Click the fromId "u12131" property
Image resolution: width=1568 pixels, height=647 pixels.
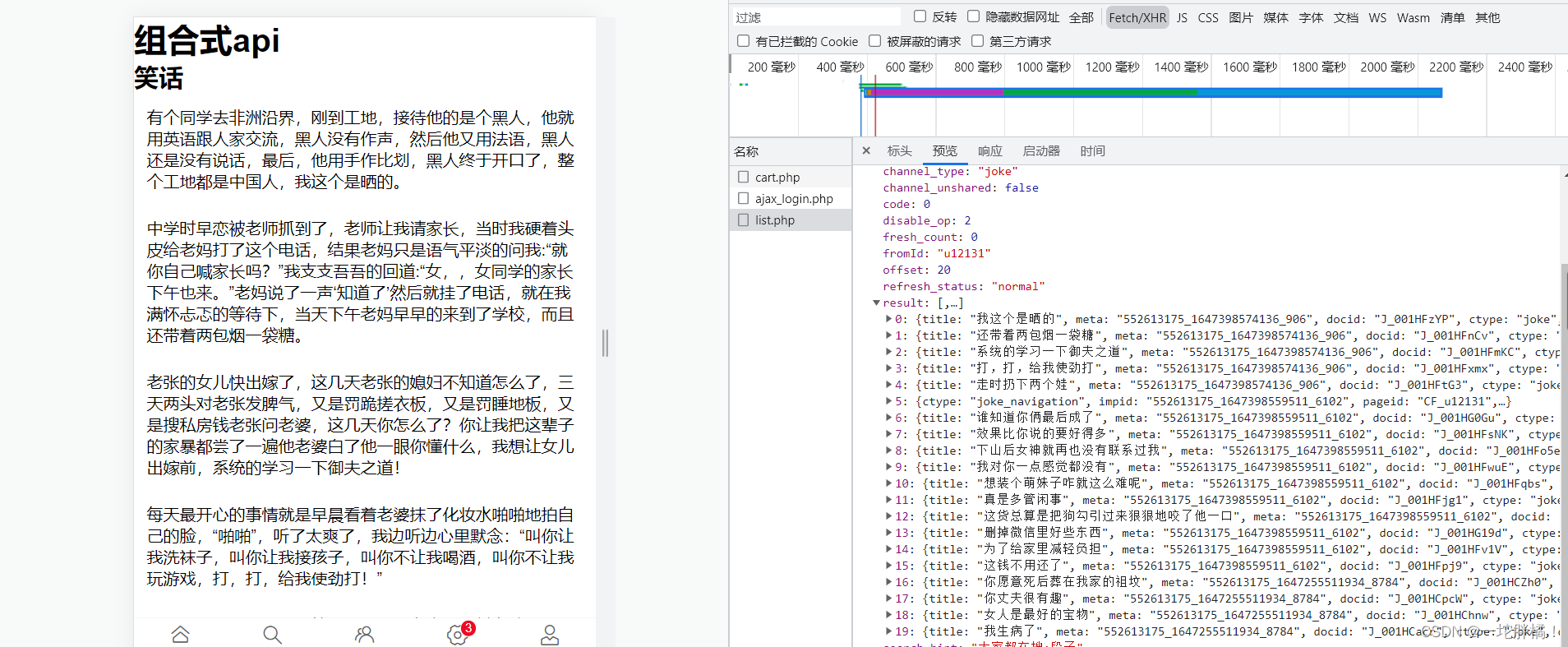pyautogui.click(x=937, y=253)
